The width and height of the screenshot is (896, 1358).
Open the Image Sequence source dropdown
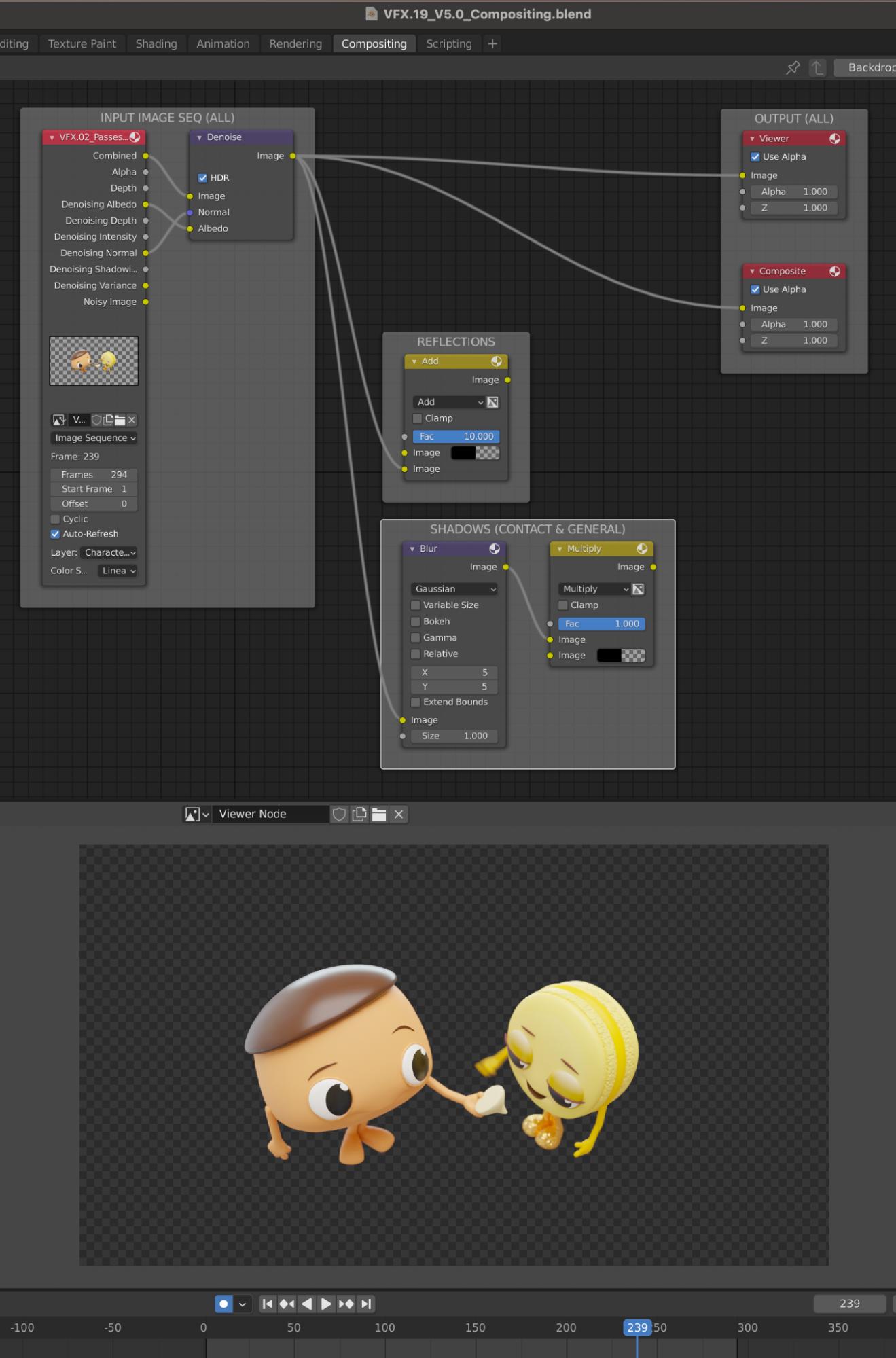94,438
